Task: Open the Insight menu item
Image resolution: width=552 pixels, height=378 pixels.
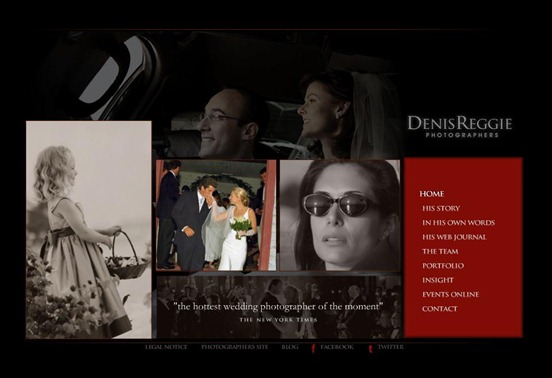Action: 438,280
